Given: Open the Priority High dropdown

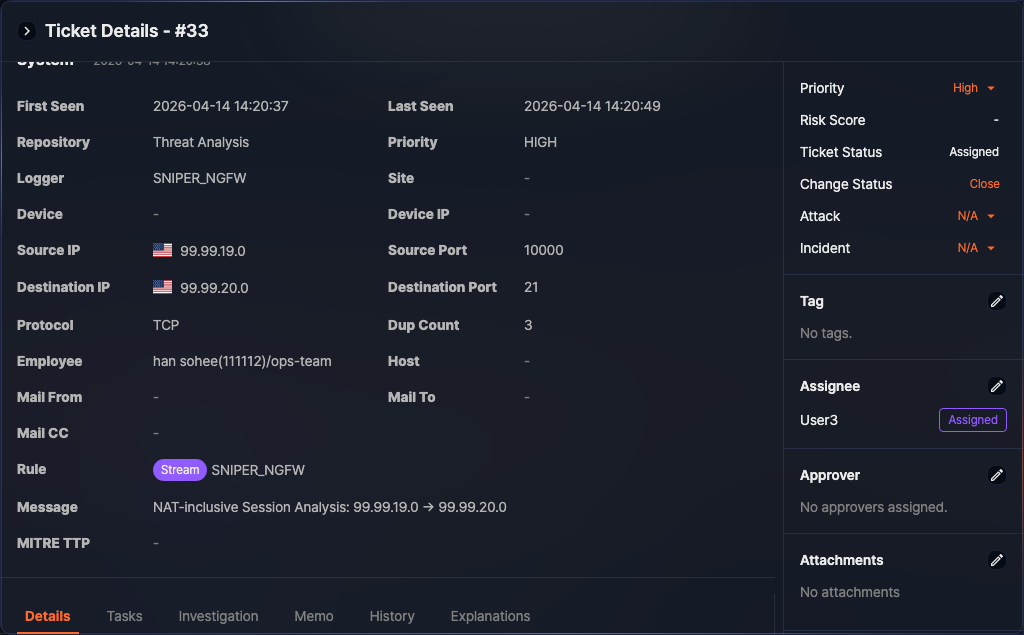Looking at the screenshot, I should (974, 88).
